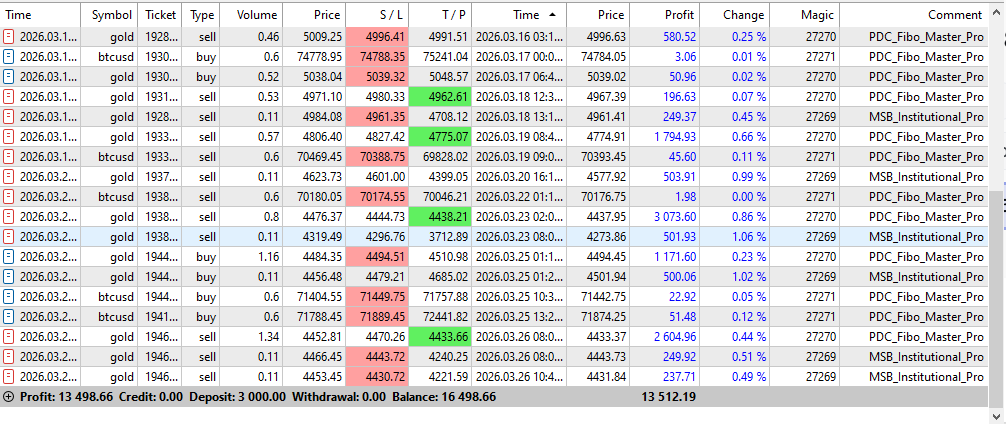Click the sell icon of the 4453.45 gold row

9,377
